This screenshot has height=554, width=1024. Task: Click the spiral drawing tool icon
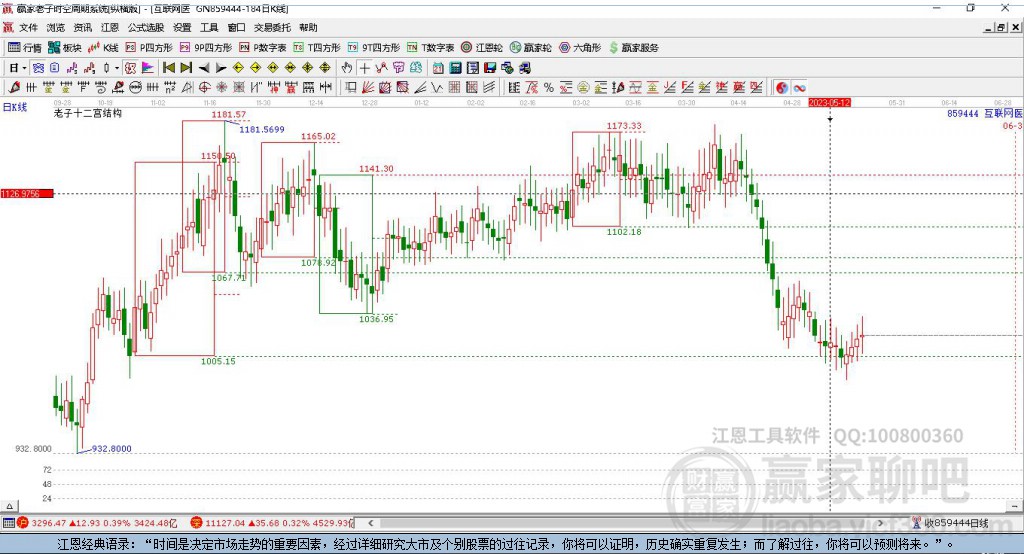click(101, 88)
